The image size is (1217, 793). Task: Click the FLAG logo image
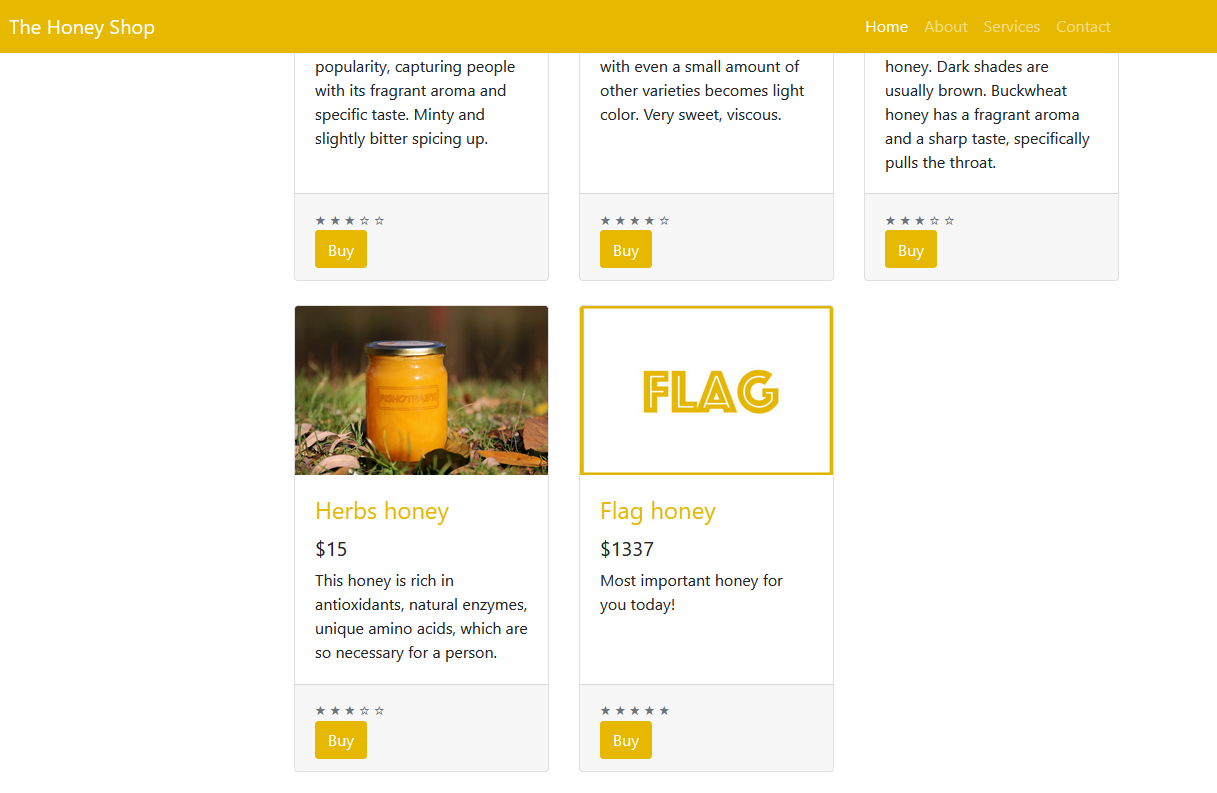tap(706, 390)
